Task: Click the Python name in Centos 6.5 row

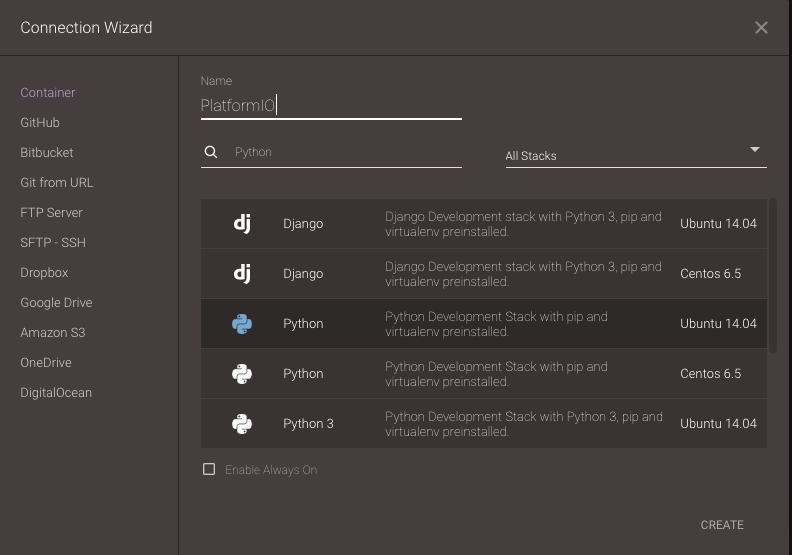Action: [x=303, y=374]
